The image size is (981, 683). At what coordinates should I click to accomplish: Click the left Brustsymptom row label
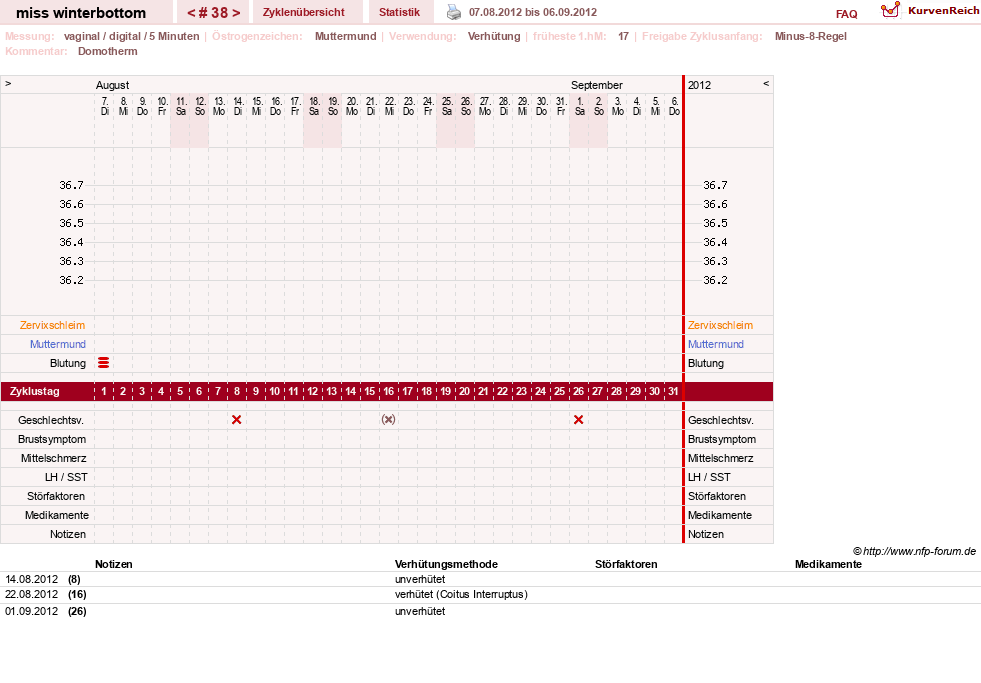click(x=52, y=439)
